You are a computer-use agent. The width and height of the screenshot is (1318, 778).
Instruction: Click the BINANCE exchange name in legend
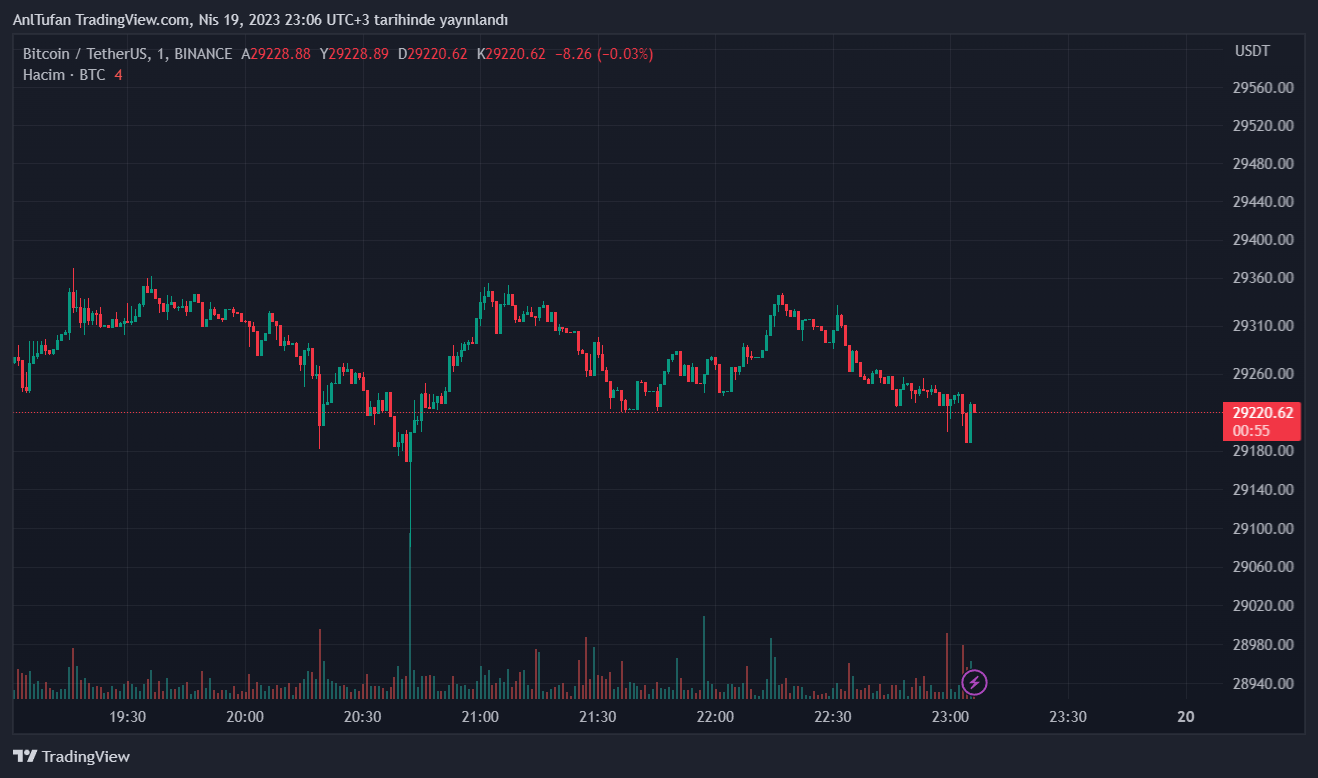tap(203, 54)
